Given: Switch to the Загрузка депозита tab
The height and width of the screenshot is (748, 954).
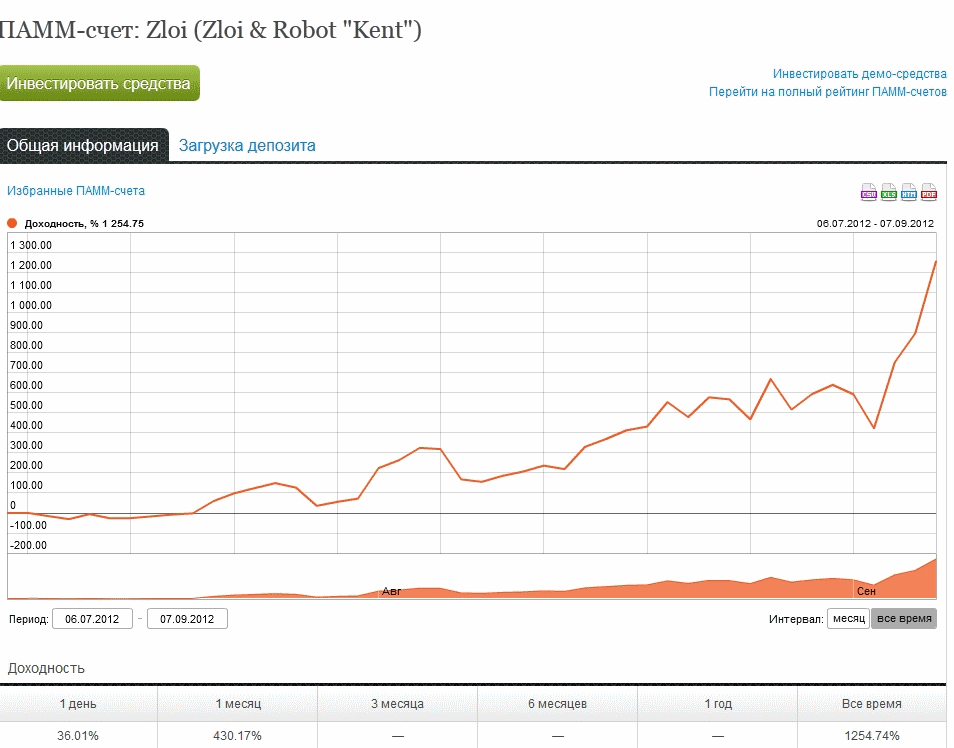Looking at the screenshot, I should click(x=247, y=146).
